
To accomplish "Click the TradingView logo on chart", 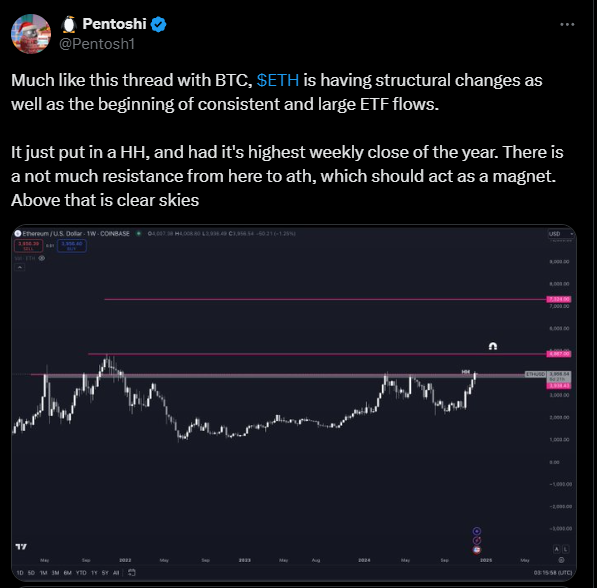I will [x=21, y=546].
